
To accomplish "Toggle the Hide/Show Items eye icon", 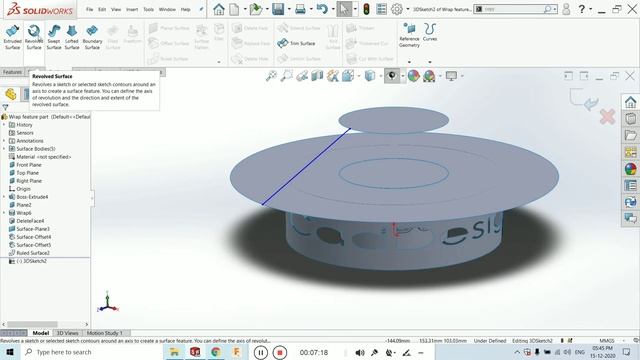I will (392, 76).
